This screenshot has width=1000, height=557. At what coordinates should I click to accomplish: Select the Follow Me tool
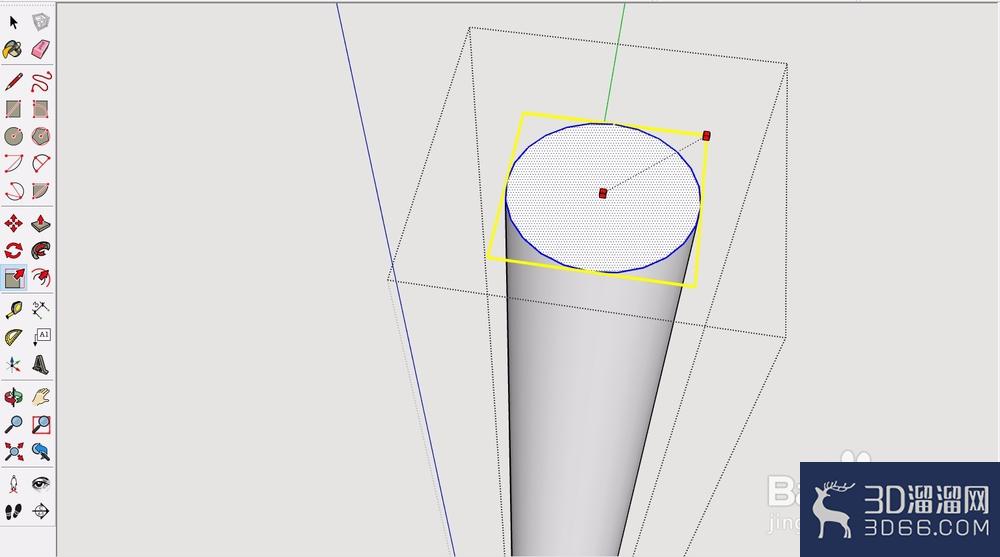41,250
